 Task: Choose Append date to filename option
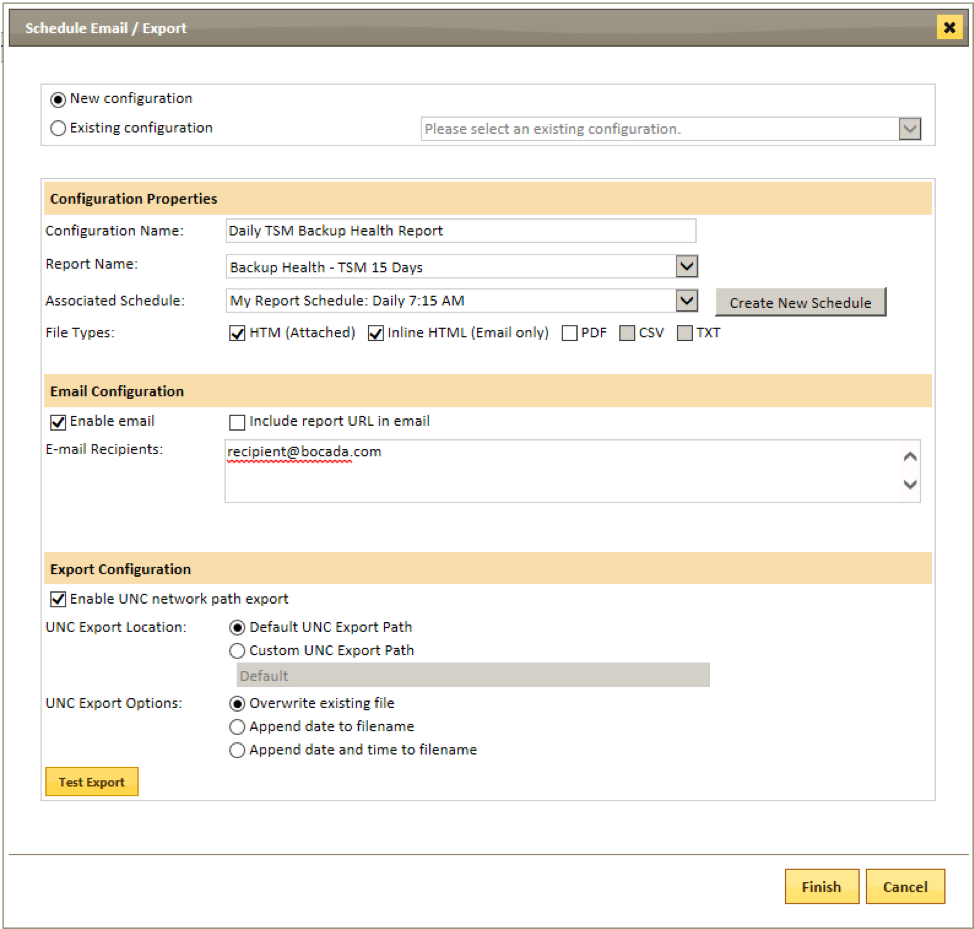tap(237, 727)
